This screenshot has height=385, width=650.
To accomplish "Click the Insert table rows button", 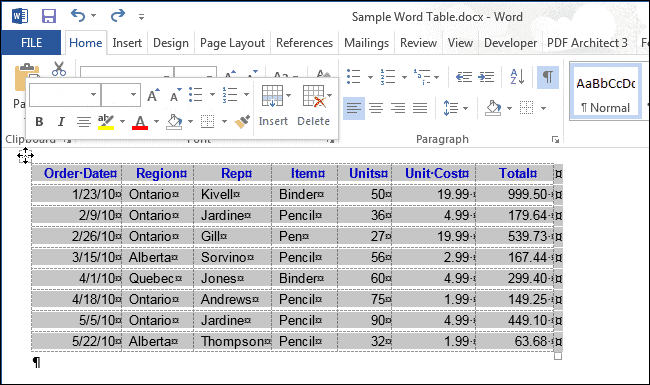I will coord(273,105).
